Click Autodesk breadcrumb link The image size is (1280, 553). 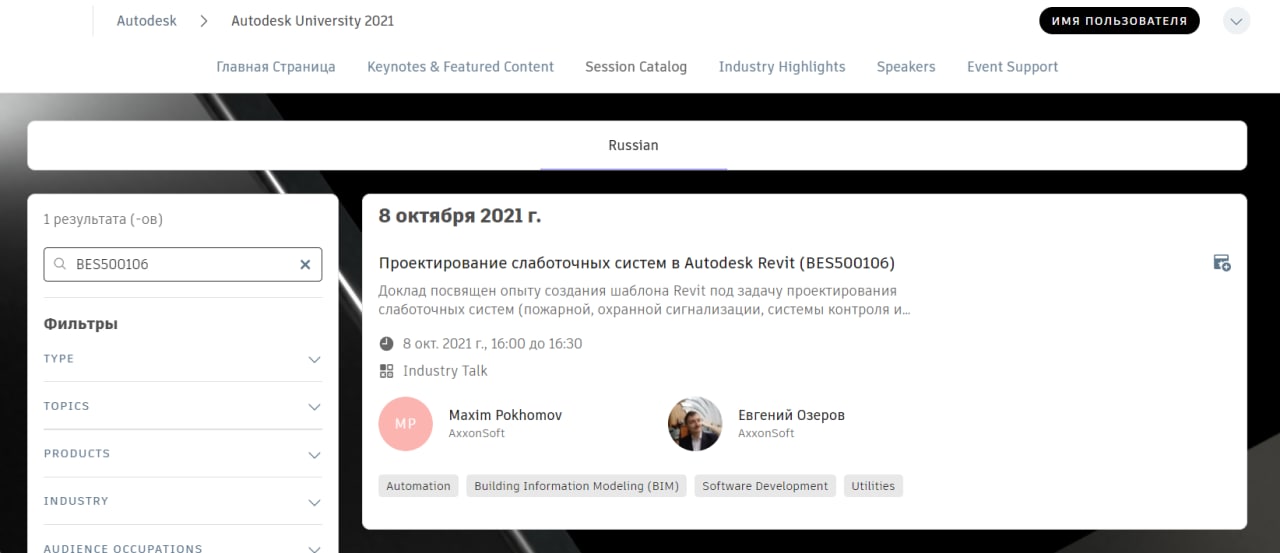147,21
